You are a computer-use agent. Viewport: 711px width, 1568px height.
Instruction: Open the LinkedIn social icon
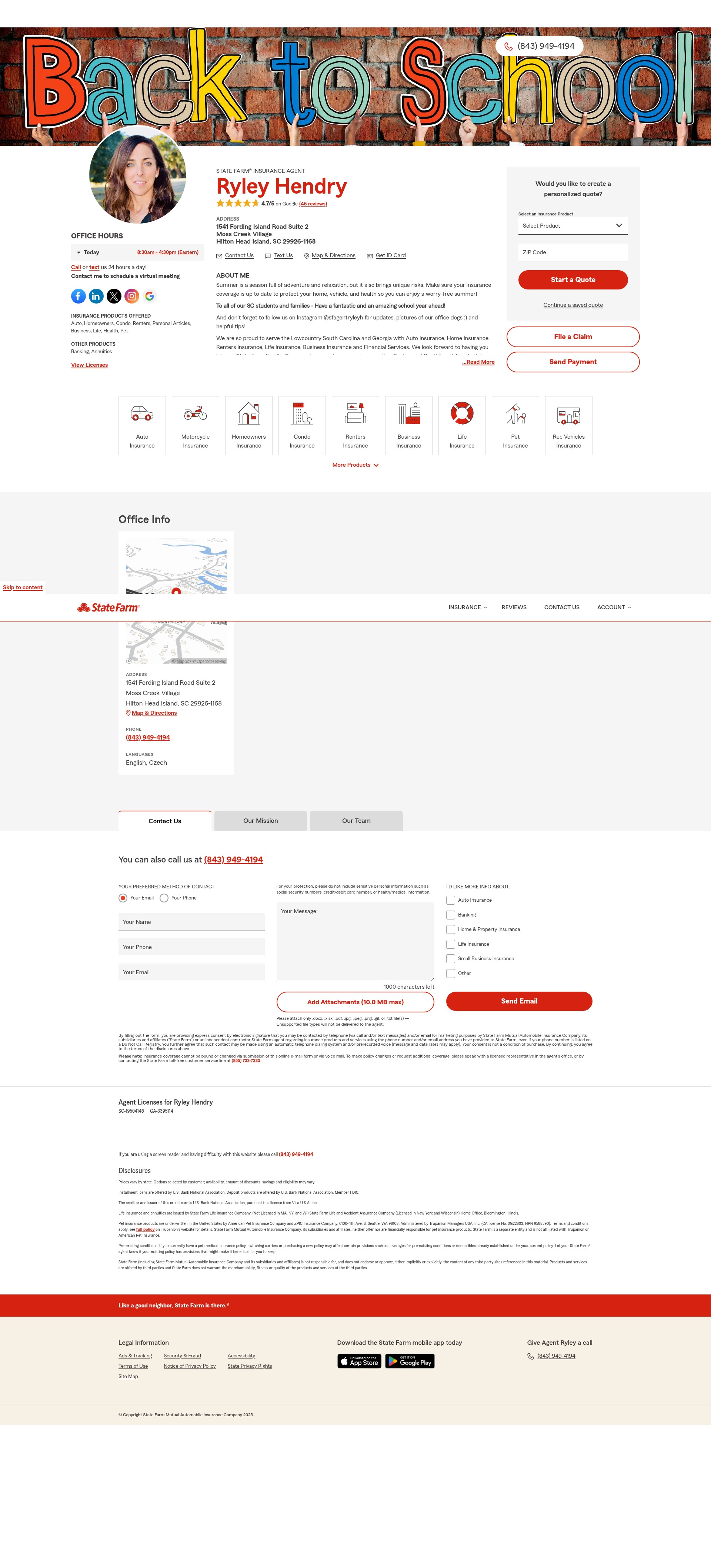point(96,296)
